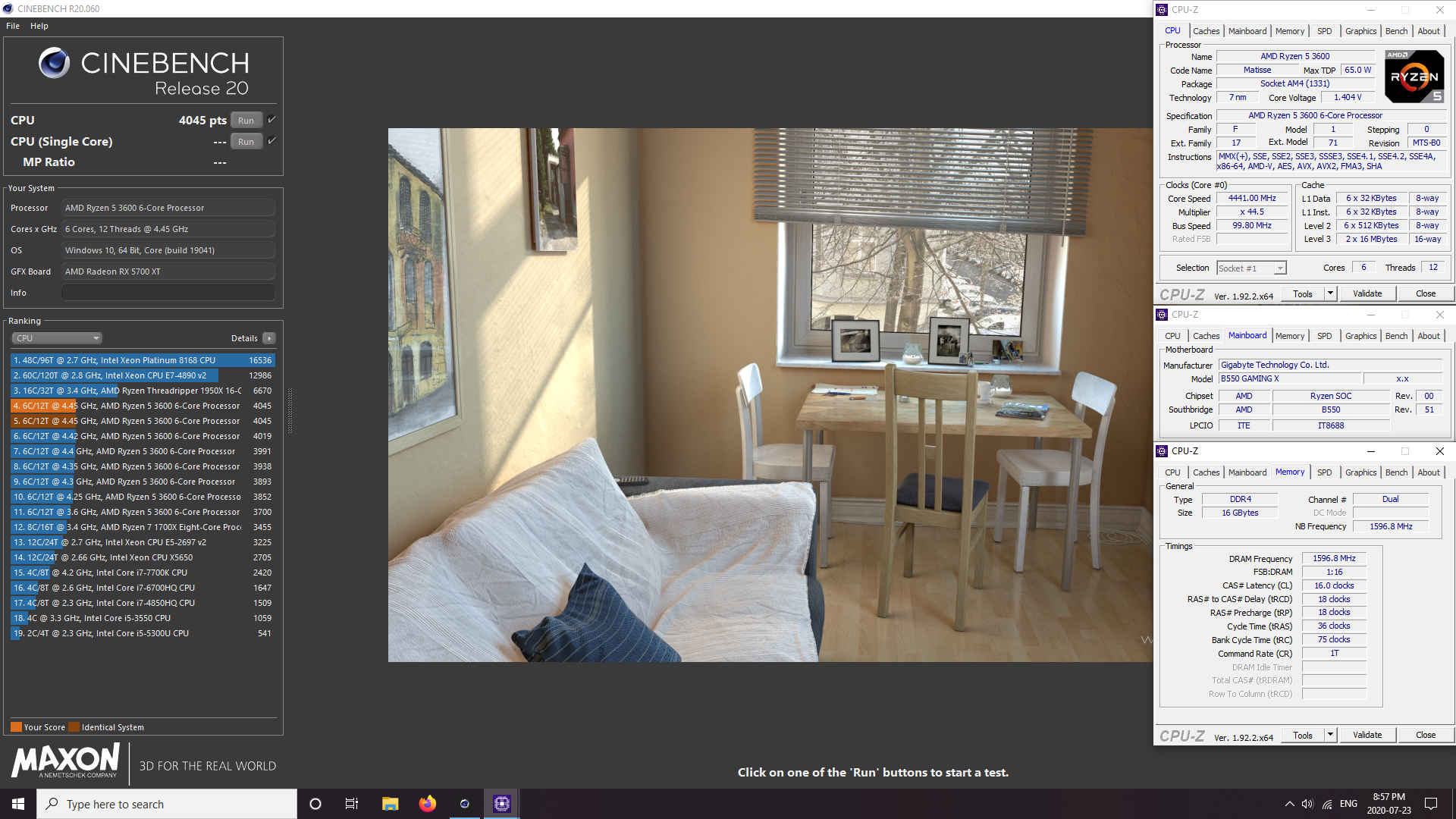Viewport: 1456px width, 819px height.
Task: Select ranking row Intel Xeon Platinum 8168
Action: pyautogui.click(x=143, y=360)
